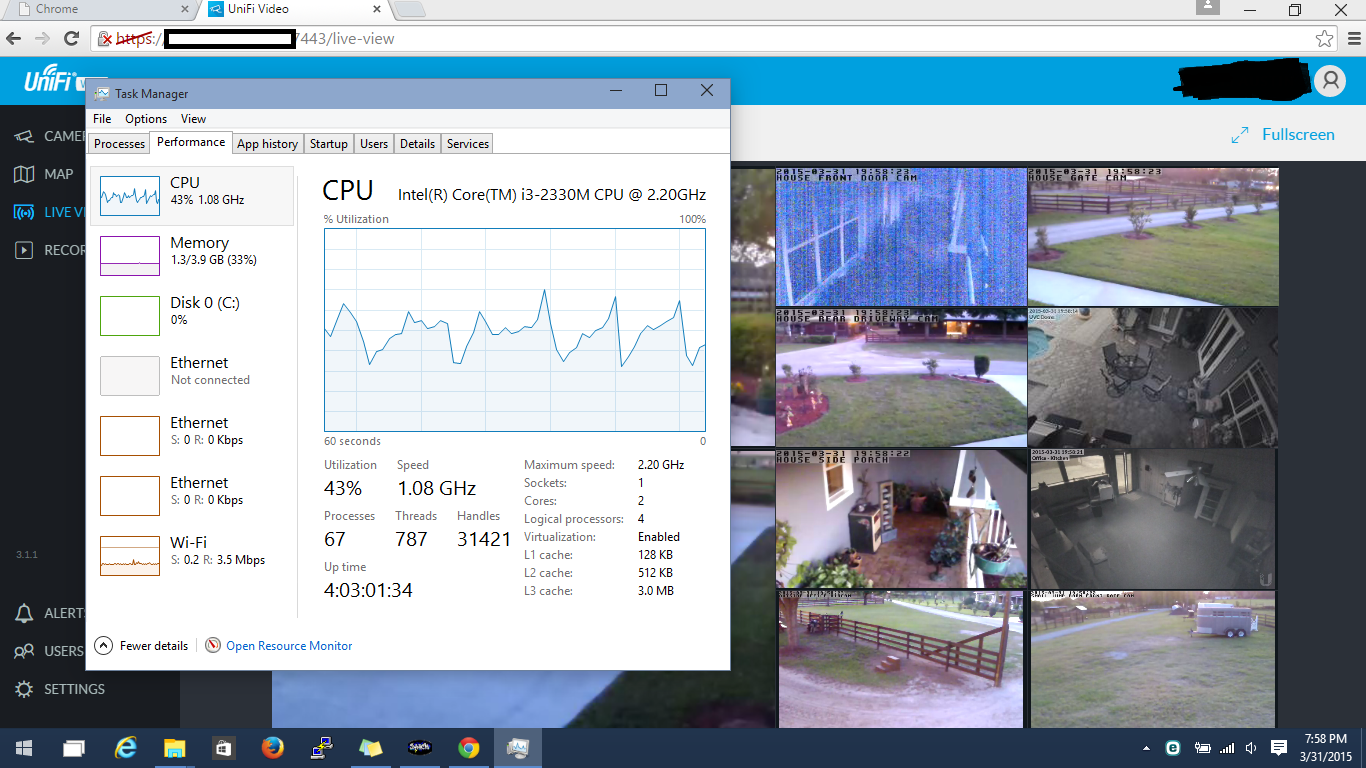Switch to the Services tab
The width and height of the screenshot is (1366, 768).
click(468, 144)
